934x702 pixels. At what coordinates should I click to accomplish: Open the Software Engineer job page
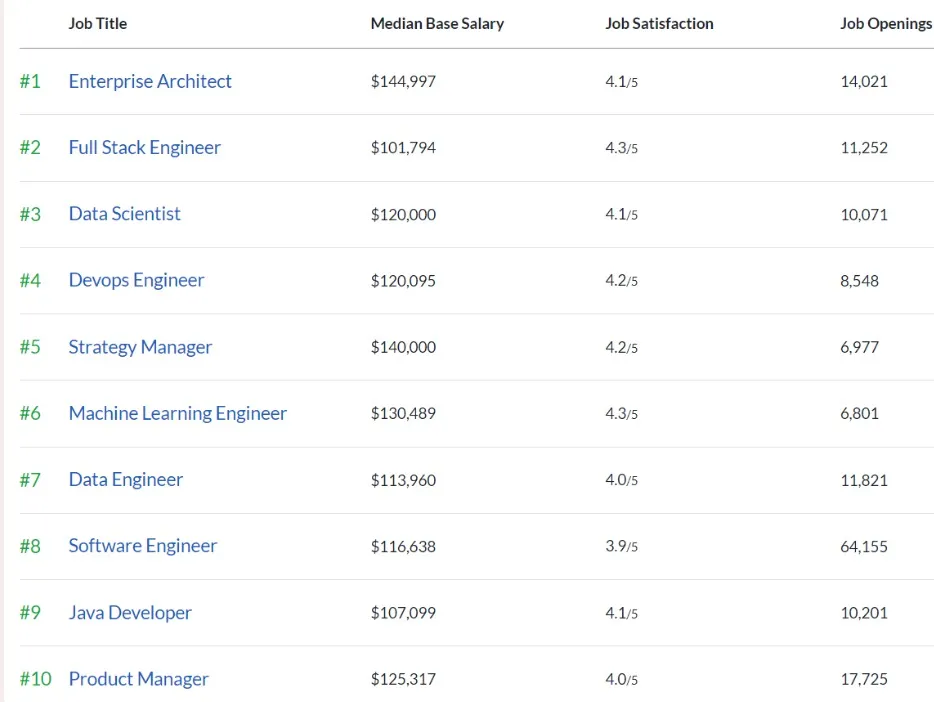142,546
